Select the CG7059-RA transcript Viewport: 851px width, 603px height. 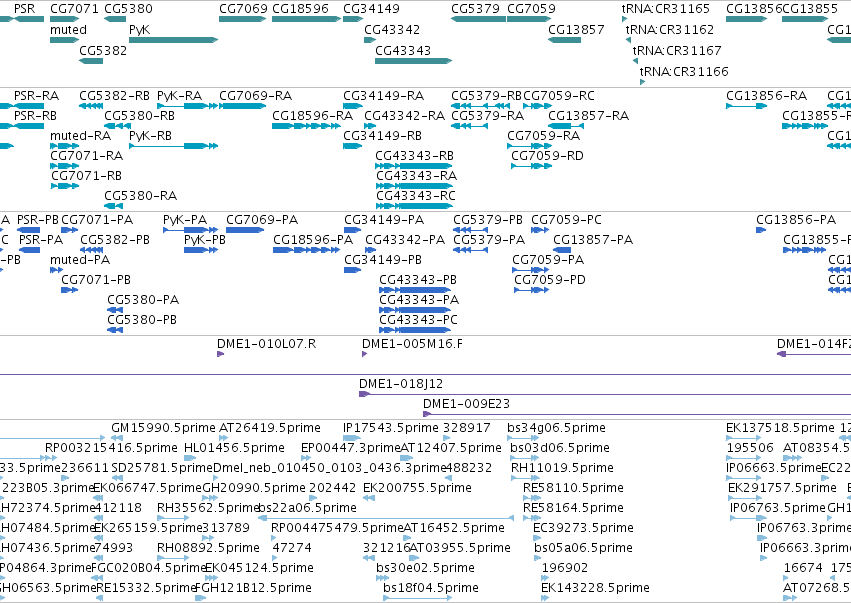coord(529,146)
